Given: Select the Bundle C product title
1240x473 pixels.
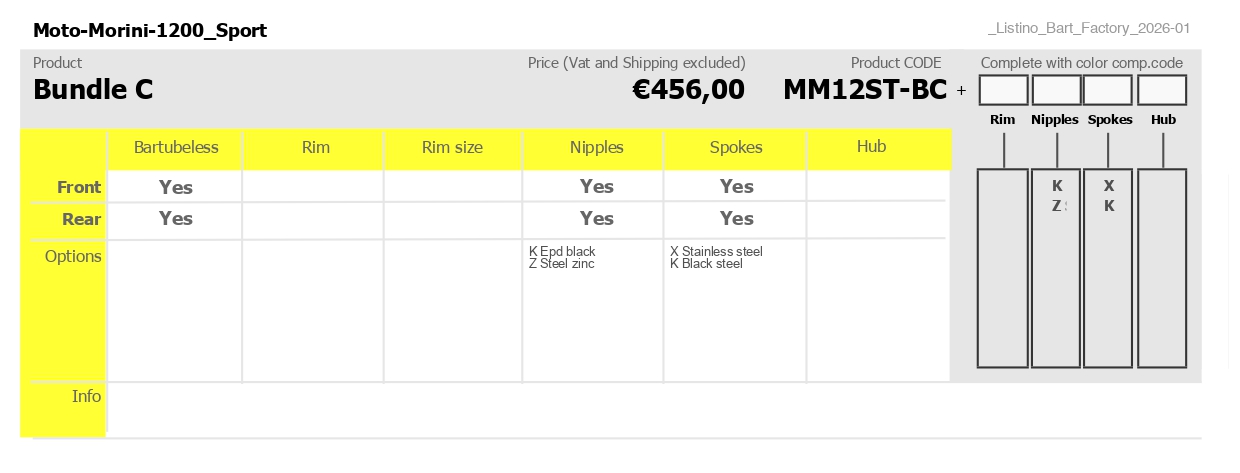Looking at the screenshot, I should [x=93, y=90].
